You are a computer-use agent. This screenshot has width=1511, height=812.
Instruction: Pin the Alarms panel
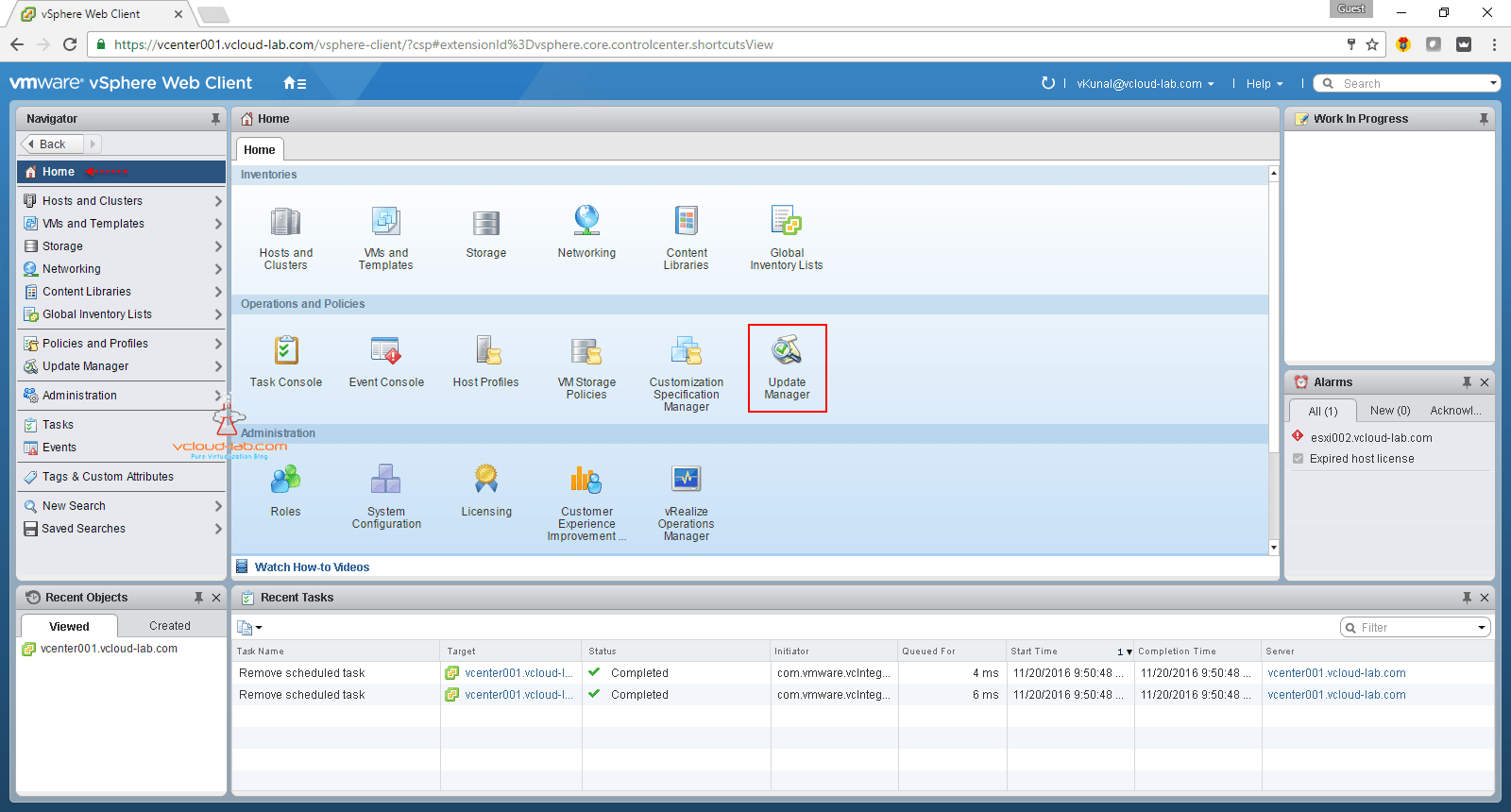pos(1467,382)
